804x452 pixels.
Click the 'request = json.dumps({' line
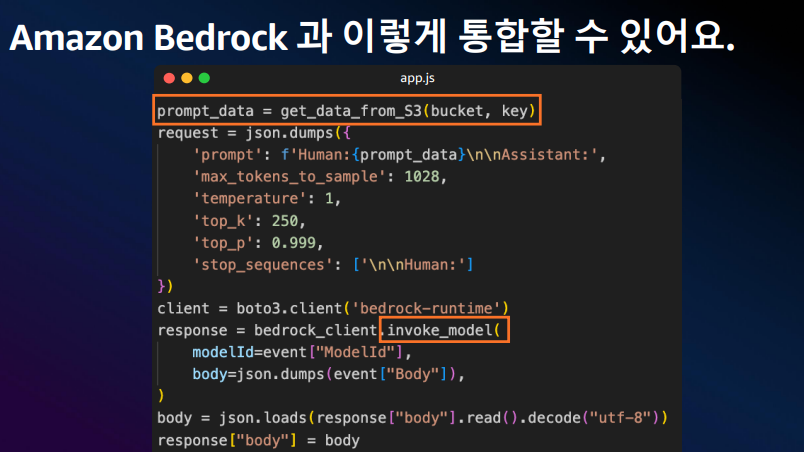click(254, 133)
